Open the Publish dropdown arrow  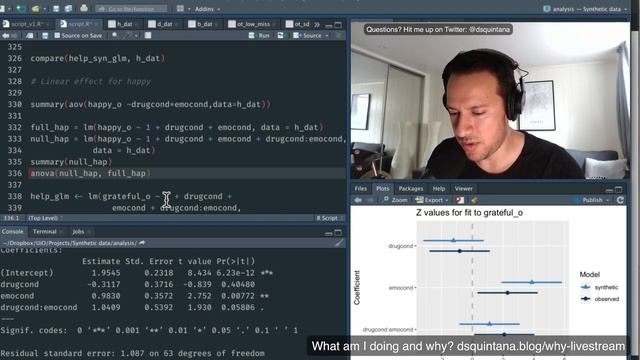click(608, 200)
